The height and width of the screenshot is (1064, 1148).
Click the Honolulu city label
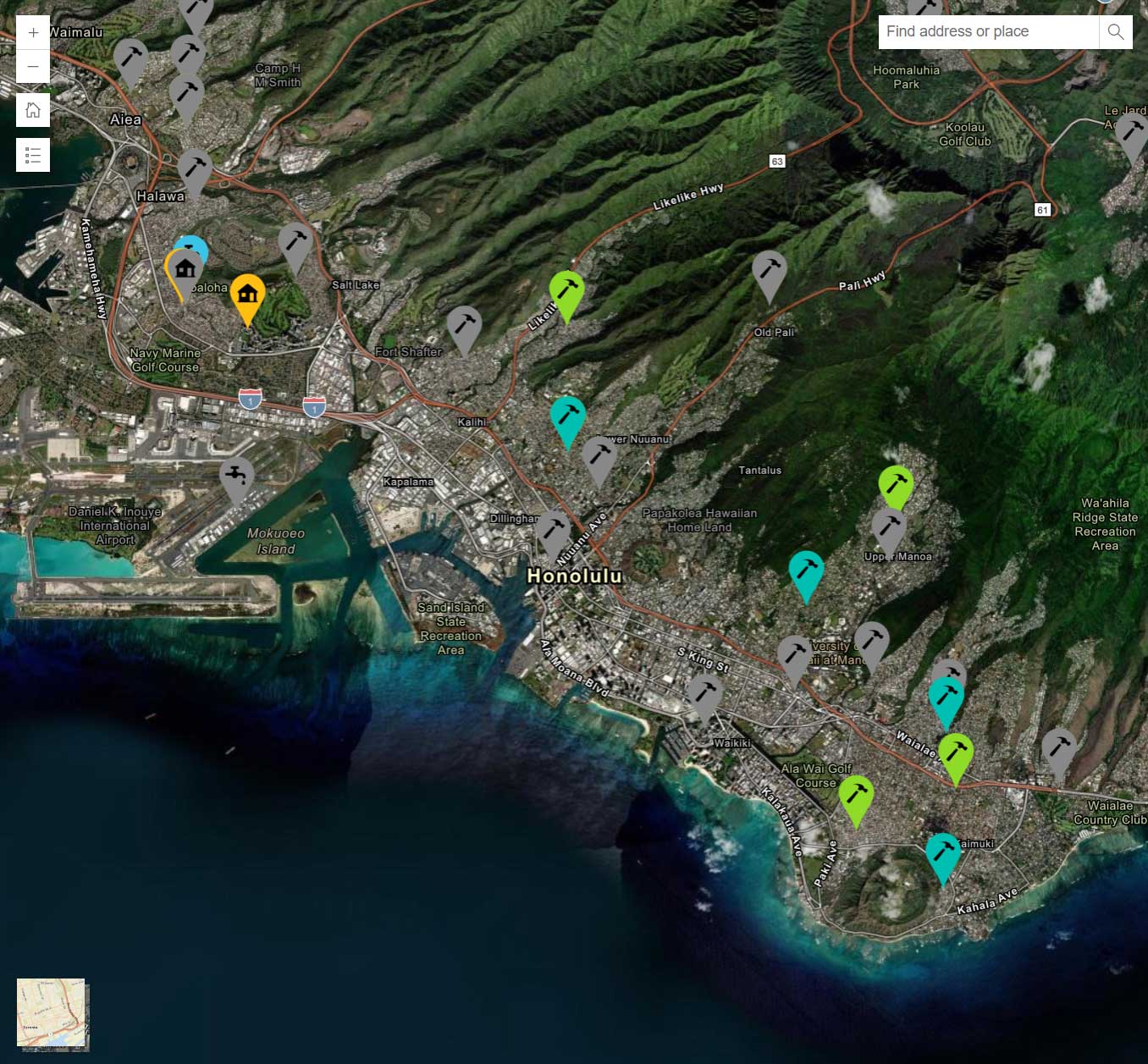coord(574,576)
